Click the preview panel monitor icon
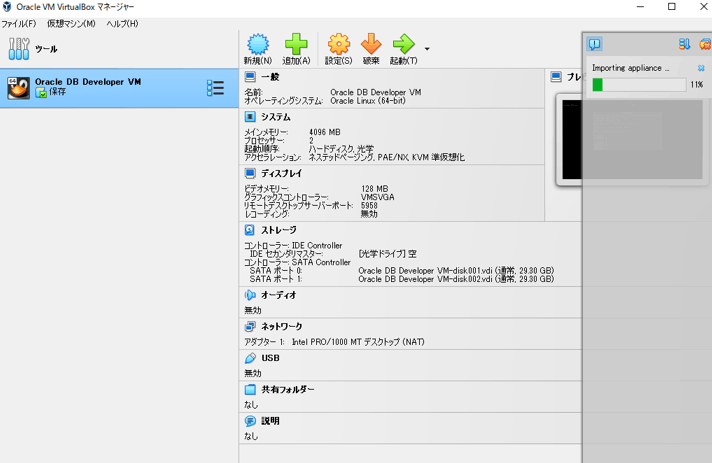Image resolution: width=712 pixels, height=463 pixels. (x=556, y=77)
